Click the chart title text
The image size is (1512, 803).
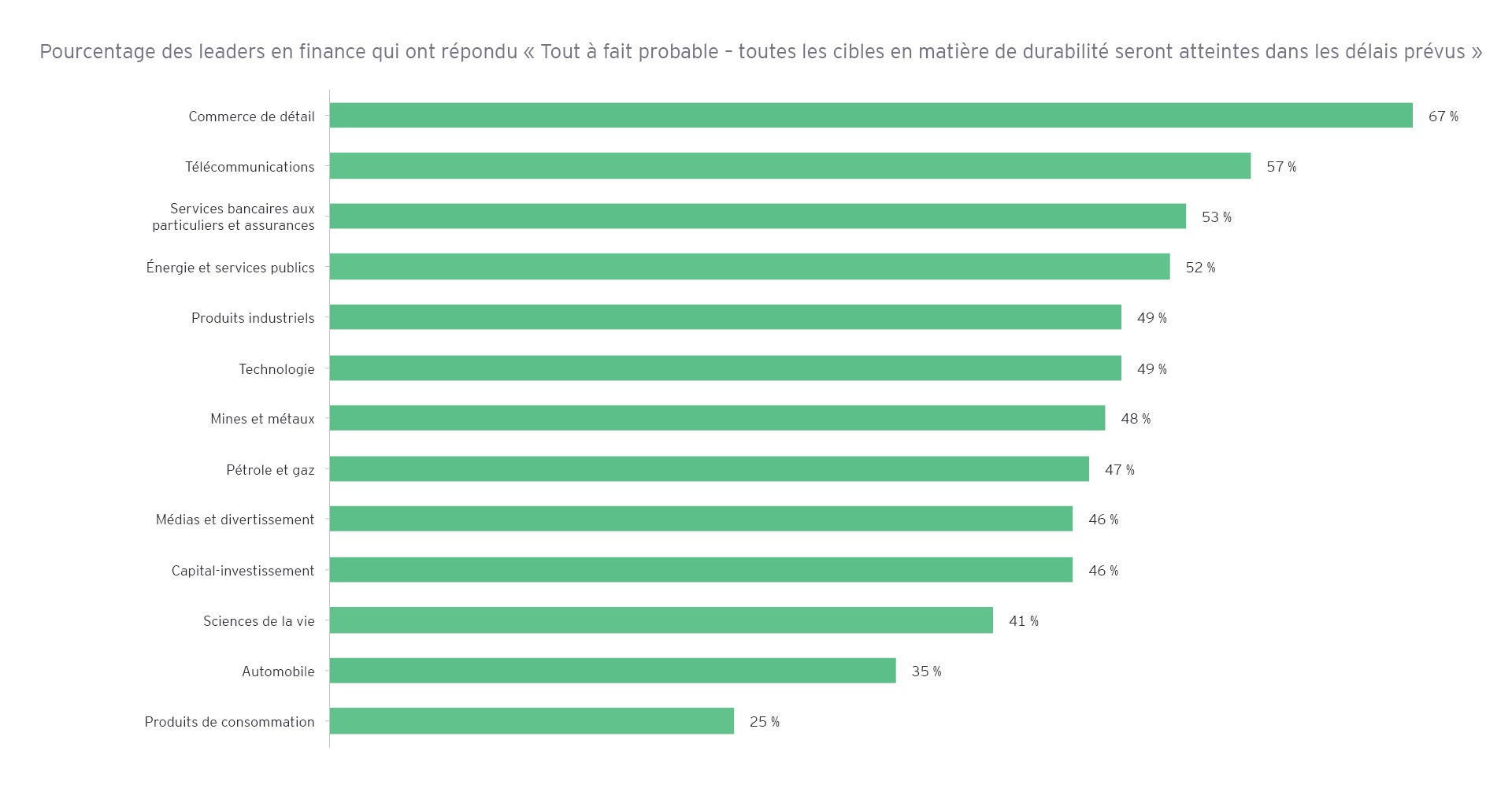761,52
